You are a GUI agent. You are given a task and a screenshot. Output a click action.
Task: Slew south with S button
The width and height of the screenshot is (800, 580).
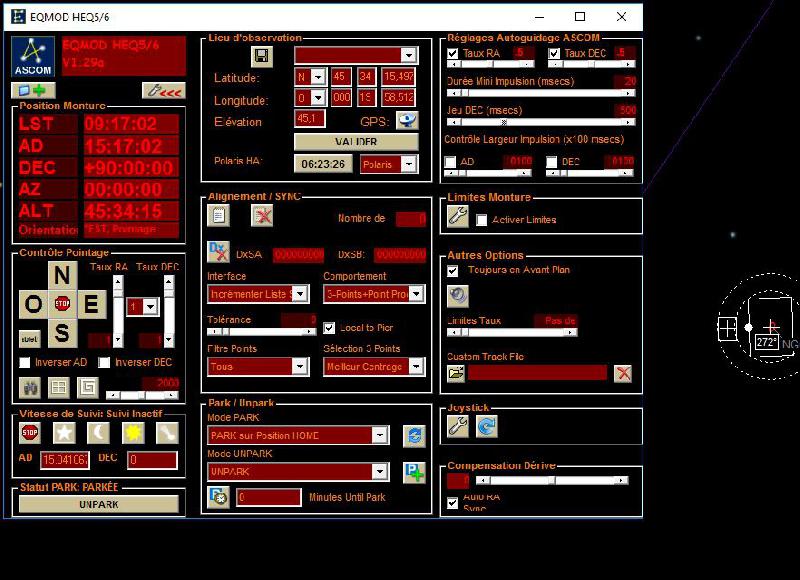[62, 333]
